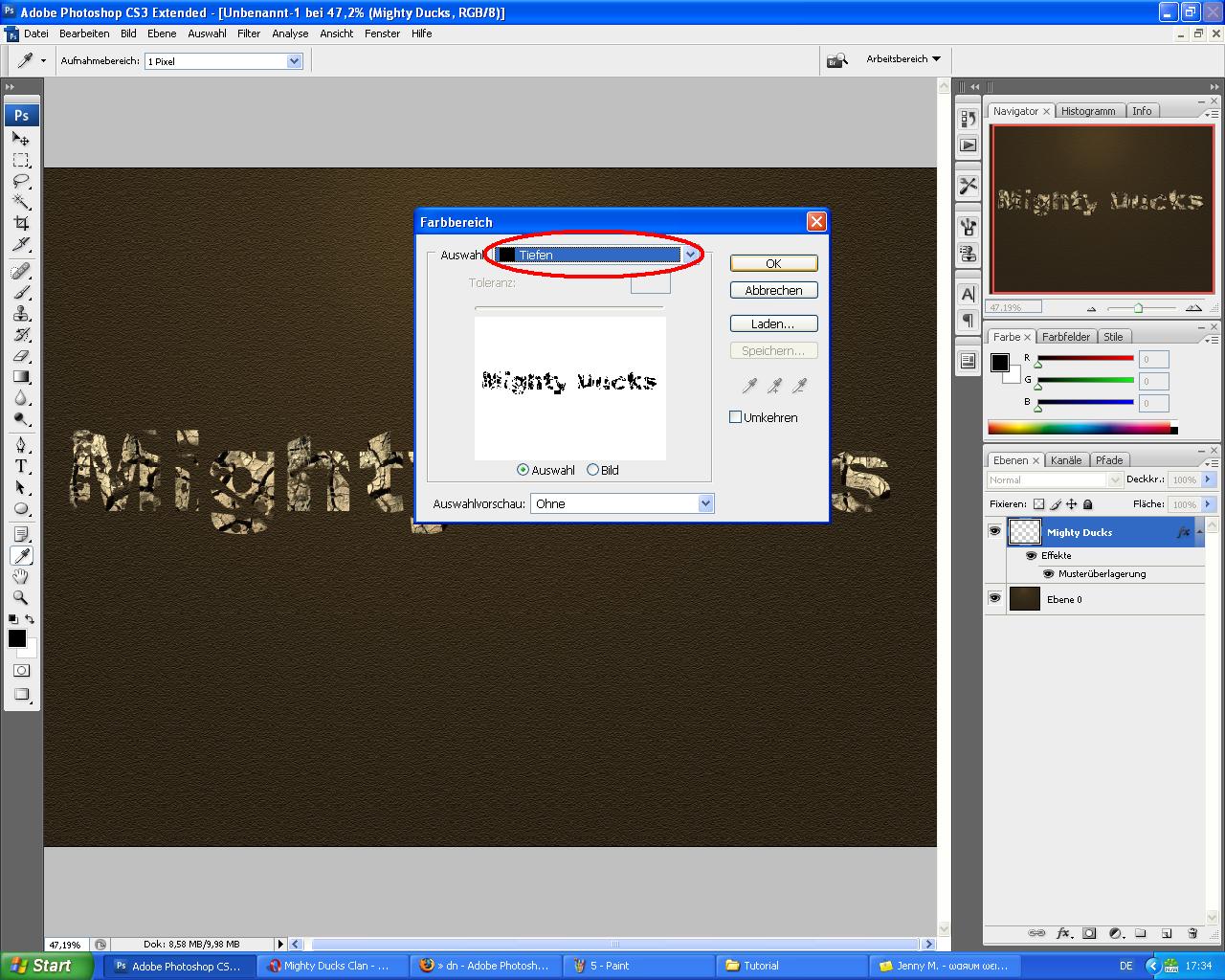1225x980 pixels.
Task: Expand the Aufnahmebereich dropdown
Action: [294, 61]
